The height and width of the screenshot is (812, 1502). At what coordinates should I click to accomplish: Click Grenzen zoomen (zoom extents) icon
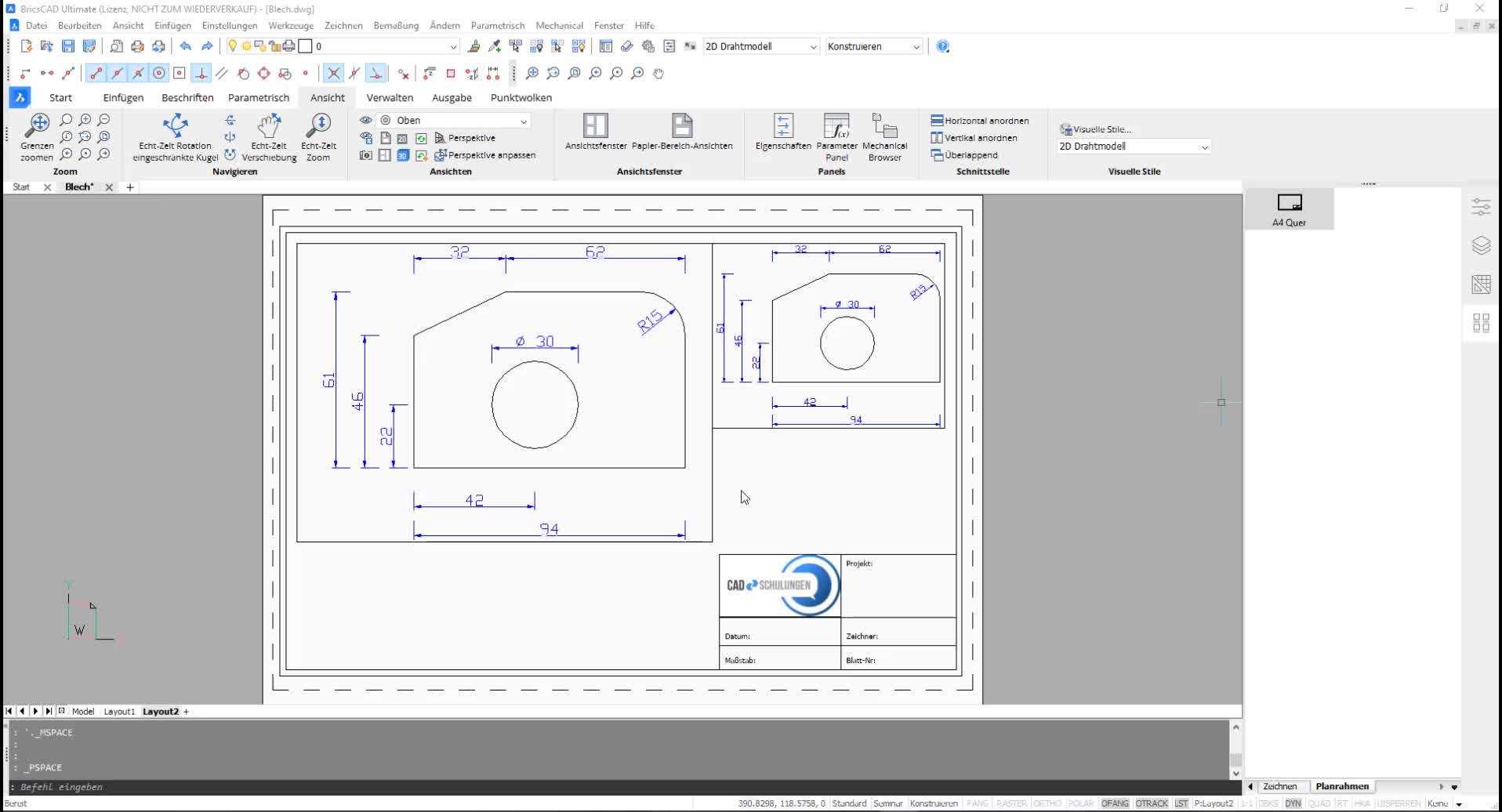[37, 137]
